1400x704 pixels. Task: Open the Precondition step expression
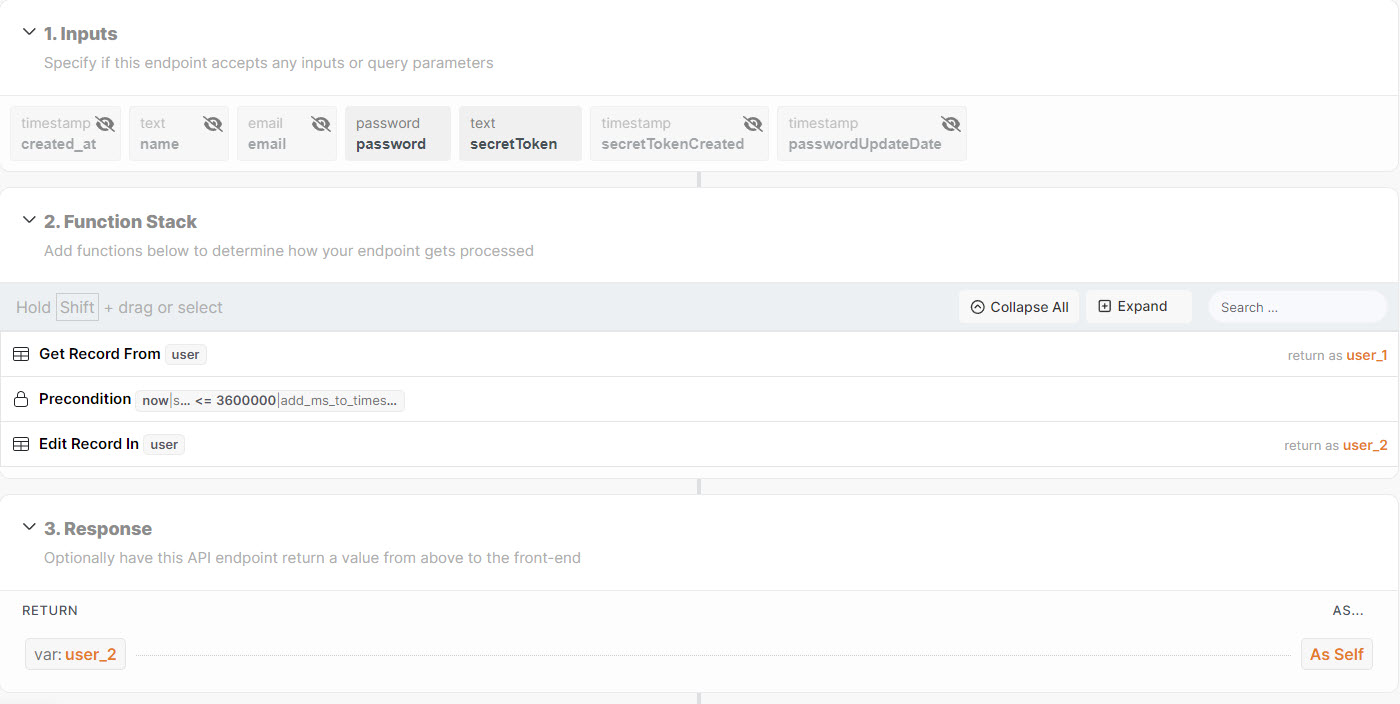click(270, 401)
